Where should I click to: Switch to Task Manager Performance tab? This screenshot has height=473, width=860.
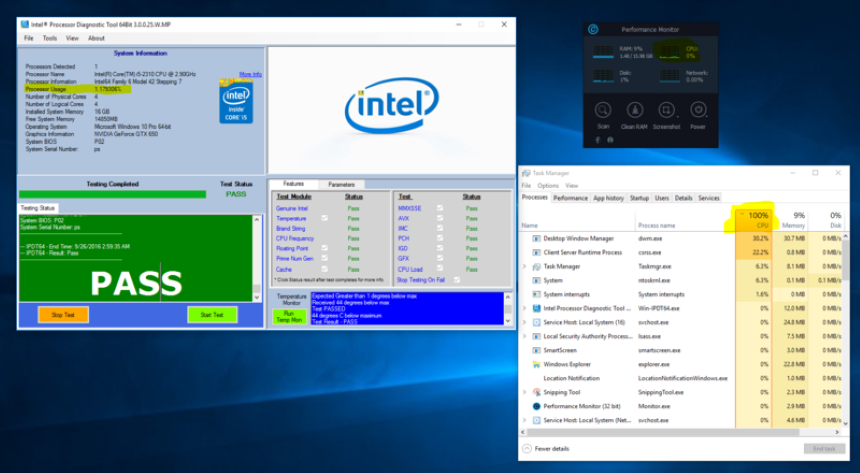tap(570, 198)
